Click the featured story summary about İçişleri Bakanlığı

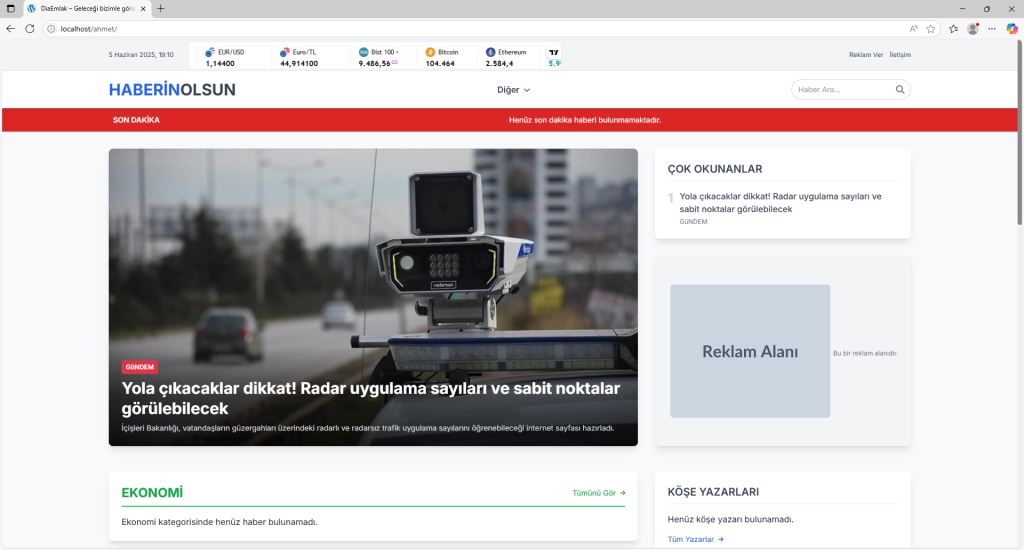click(x=368, y=429)
